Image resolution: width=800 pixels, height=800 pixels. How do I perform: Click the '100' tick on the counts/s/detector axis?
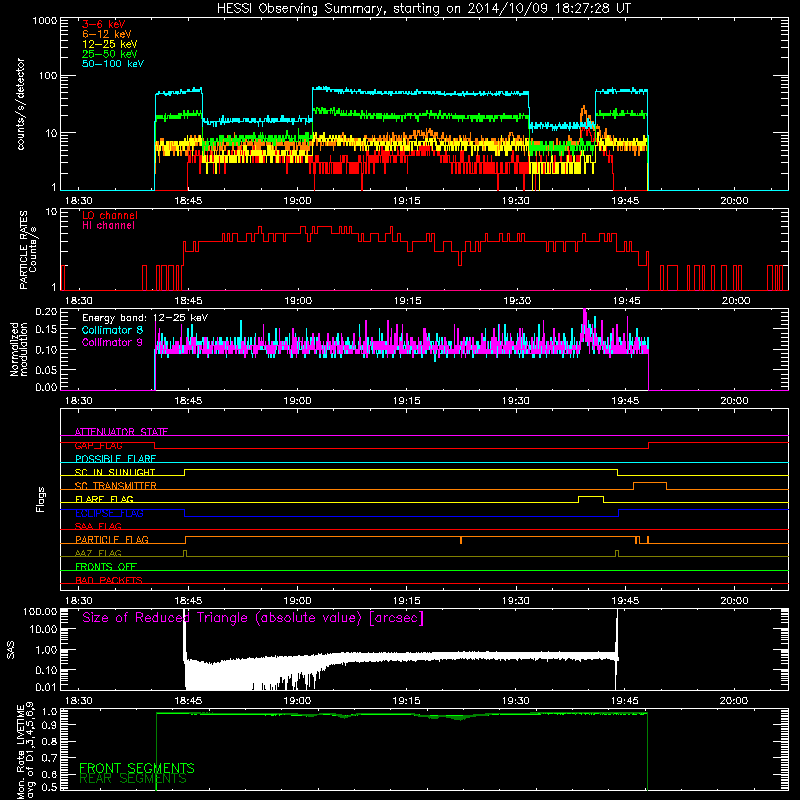click(x=48, y=76)
